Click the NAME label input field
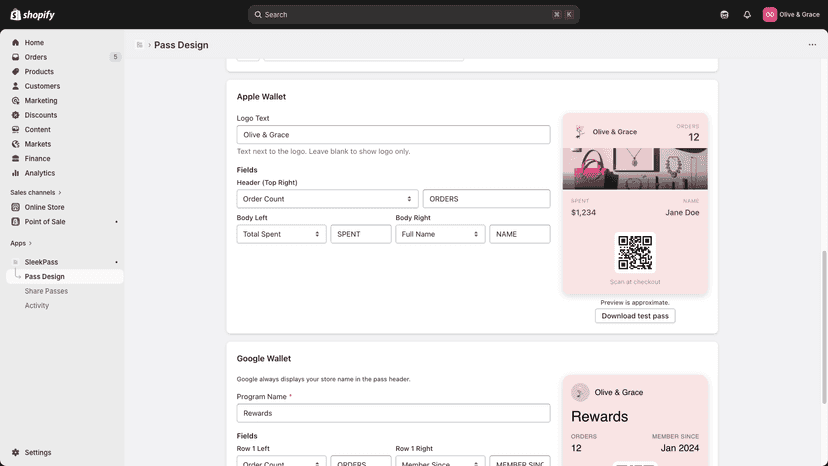The image size is (828, 466). (520, 234)
